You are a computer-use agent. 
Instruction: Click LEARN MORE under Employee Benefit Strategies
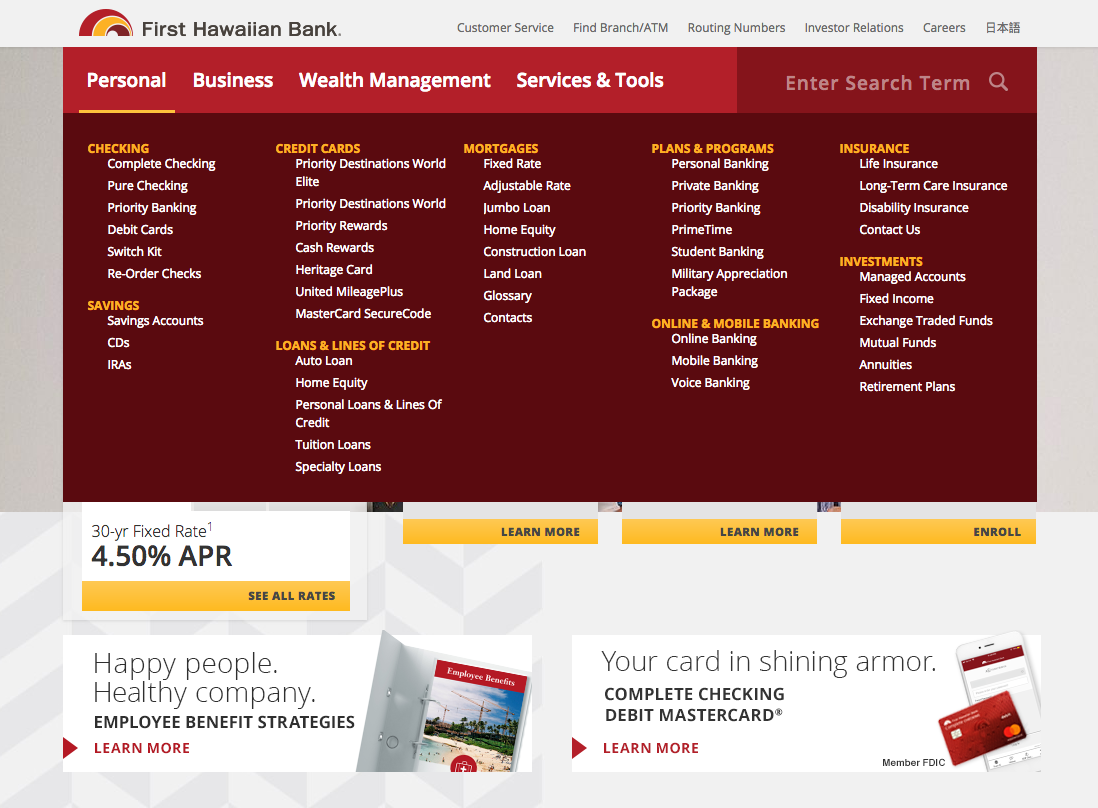point(142,748)
